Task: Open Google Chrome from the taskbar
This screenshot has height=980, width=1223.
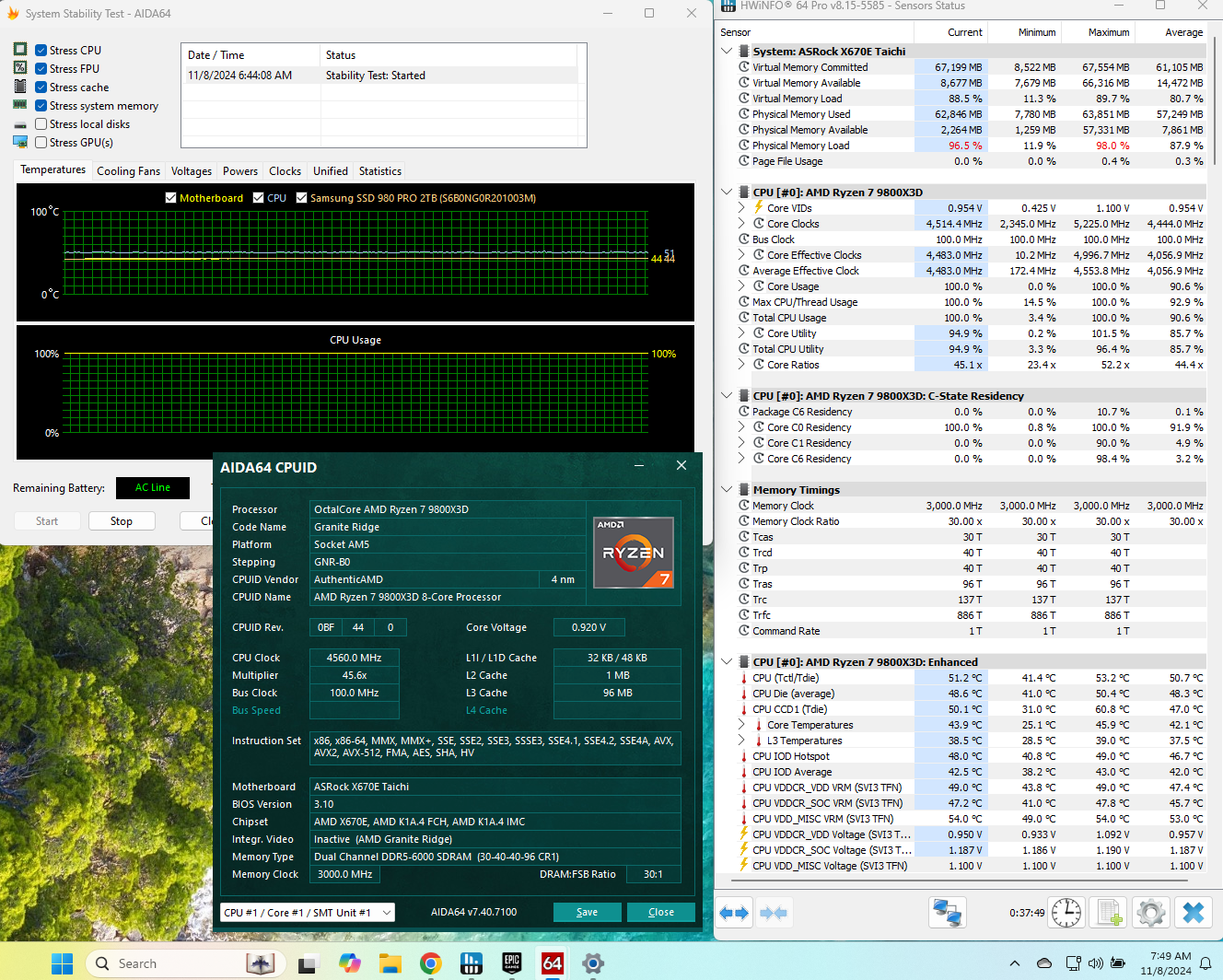Action: click(431, 963)
